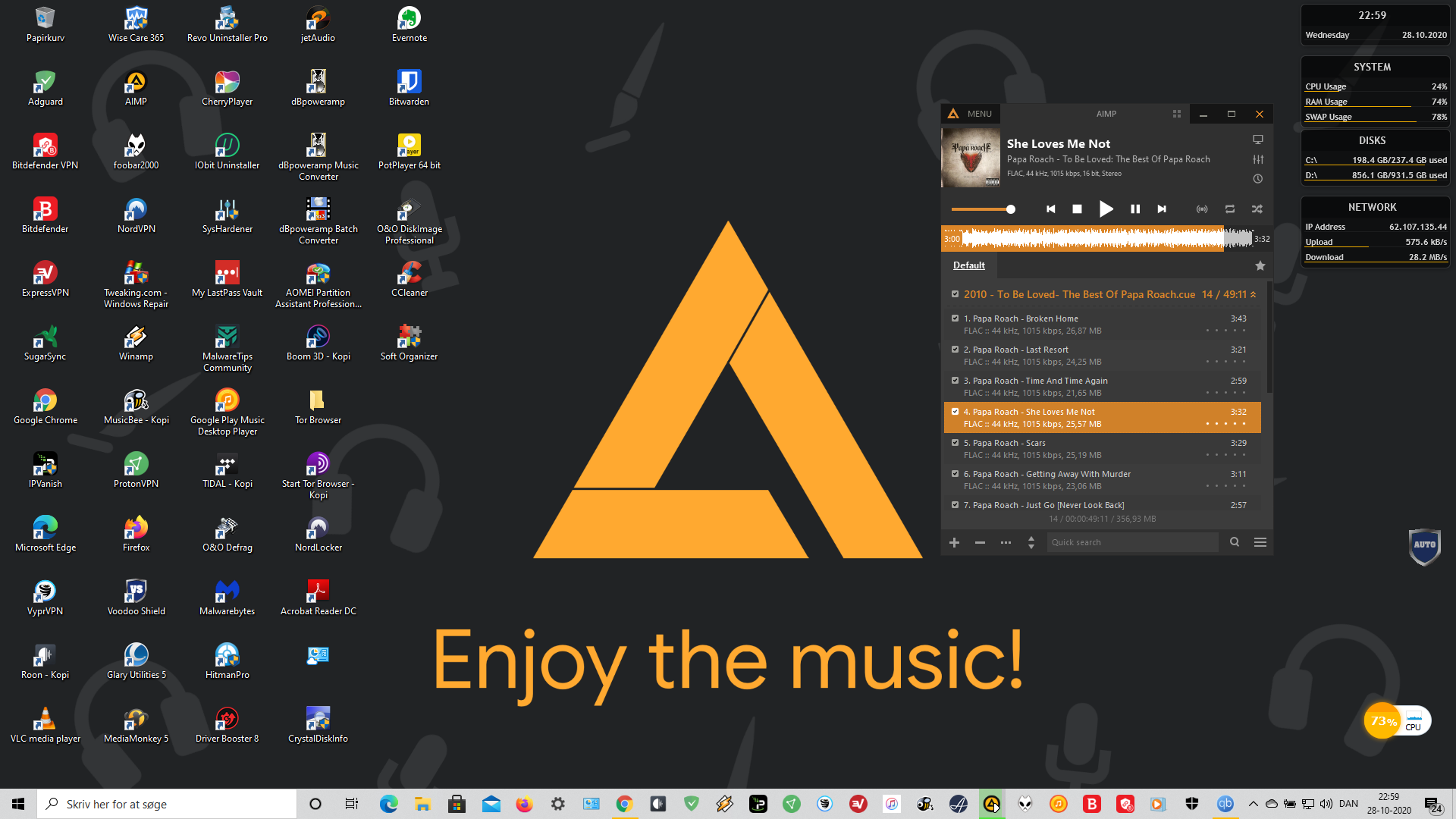The height and width of the screenshot is (819, 1456).
Task: Uncheck the Scars track checkbox
Action: [955, 443]
